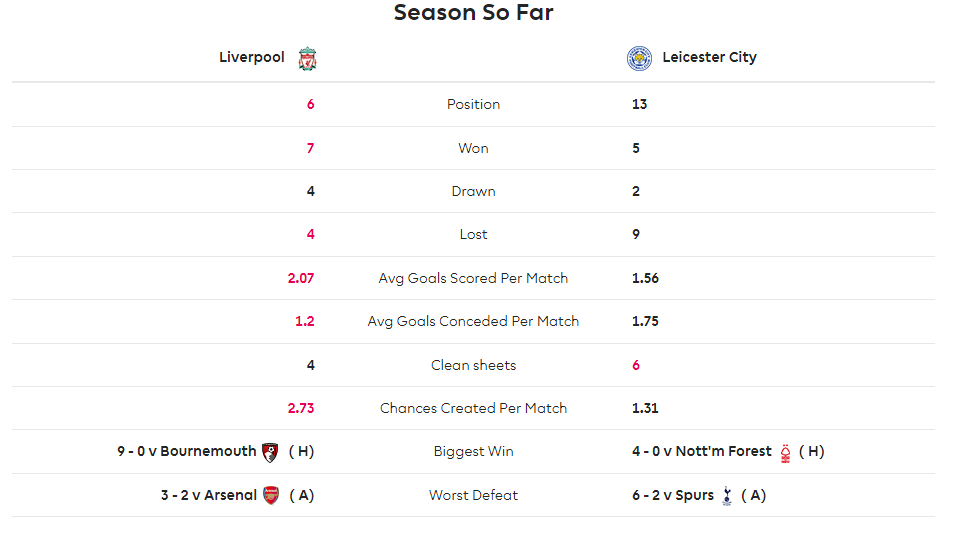The image size is (953, 539).
Task: Select the 6 - 2 v Spurs result
Action: coord(673,495)
